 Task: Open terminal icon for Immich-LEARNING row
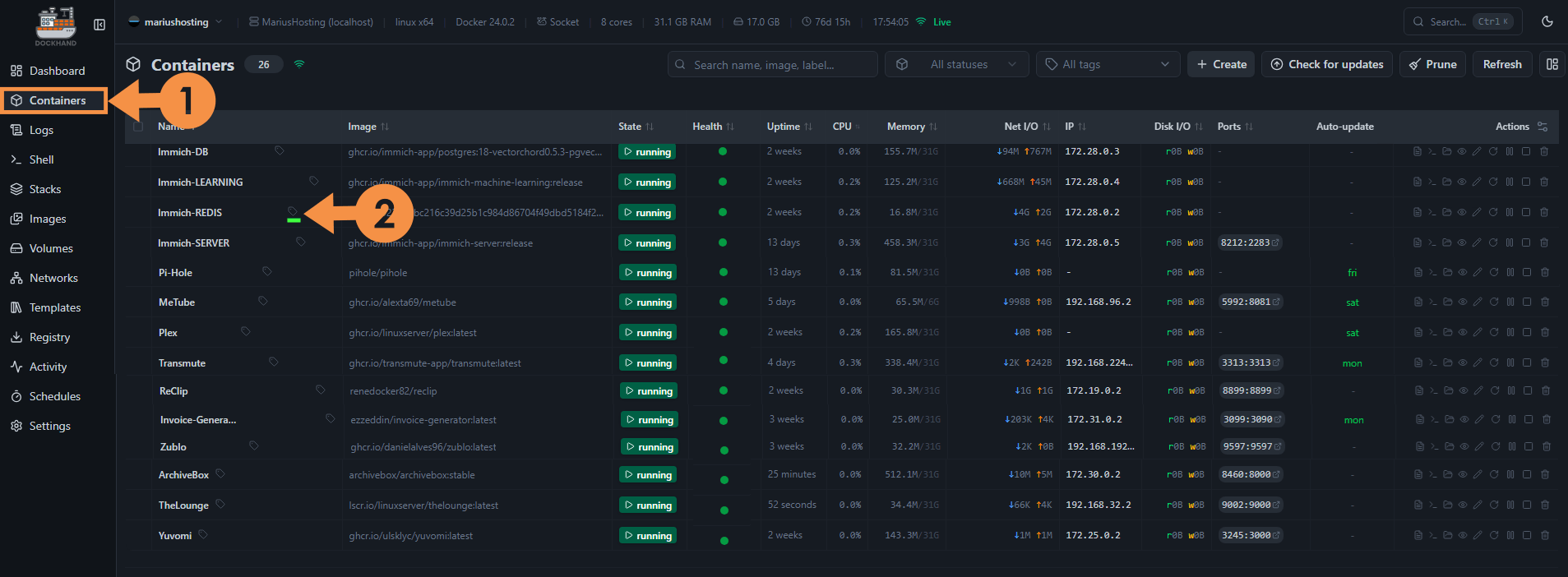tap(1432, 182)
